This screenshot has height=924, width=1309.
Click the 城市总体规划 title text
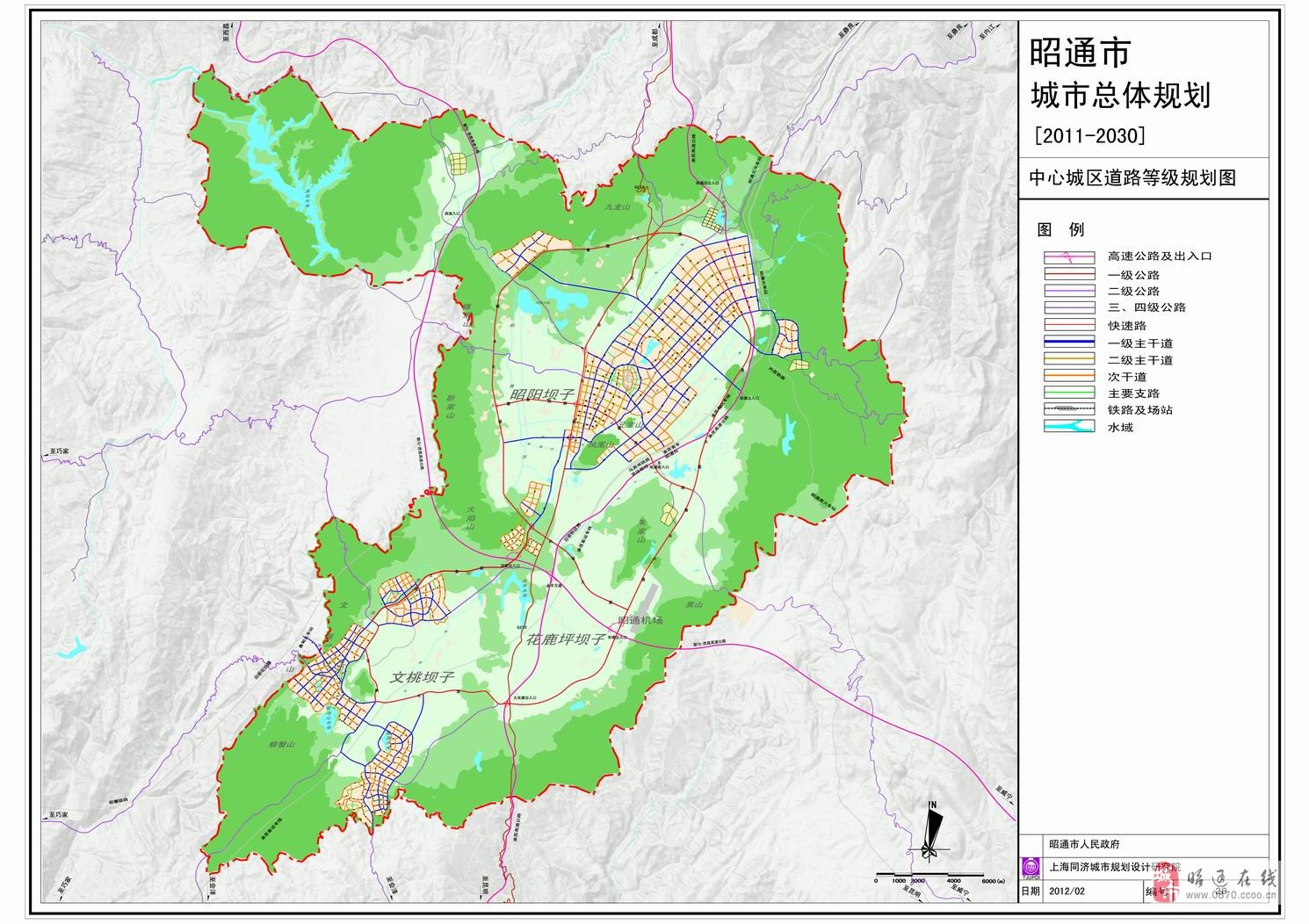1120,95
